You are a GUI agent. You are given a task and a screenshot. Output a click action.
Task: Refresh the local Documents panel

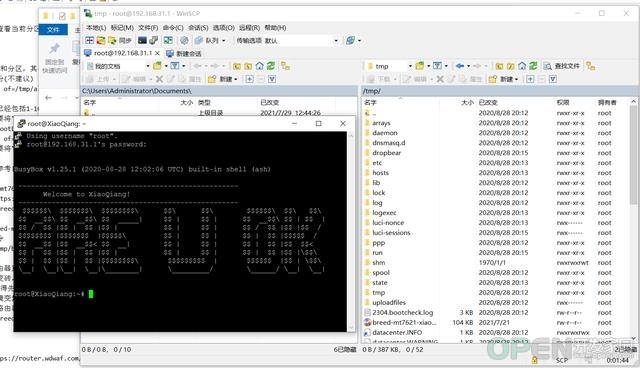(x=271, y=66)
